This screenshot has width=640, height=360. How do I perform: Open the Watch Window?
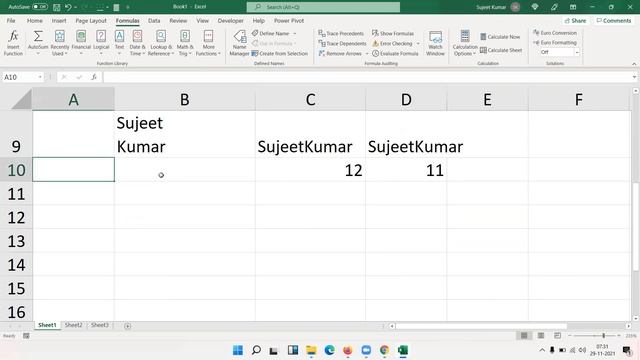tap(435, 43)
